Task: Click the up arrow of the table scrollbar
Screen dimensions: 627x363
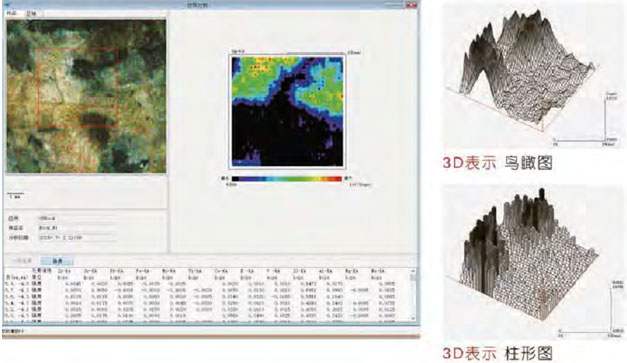Action: [413, 271]
